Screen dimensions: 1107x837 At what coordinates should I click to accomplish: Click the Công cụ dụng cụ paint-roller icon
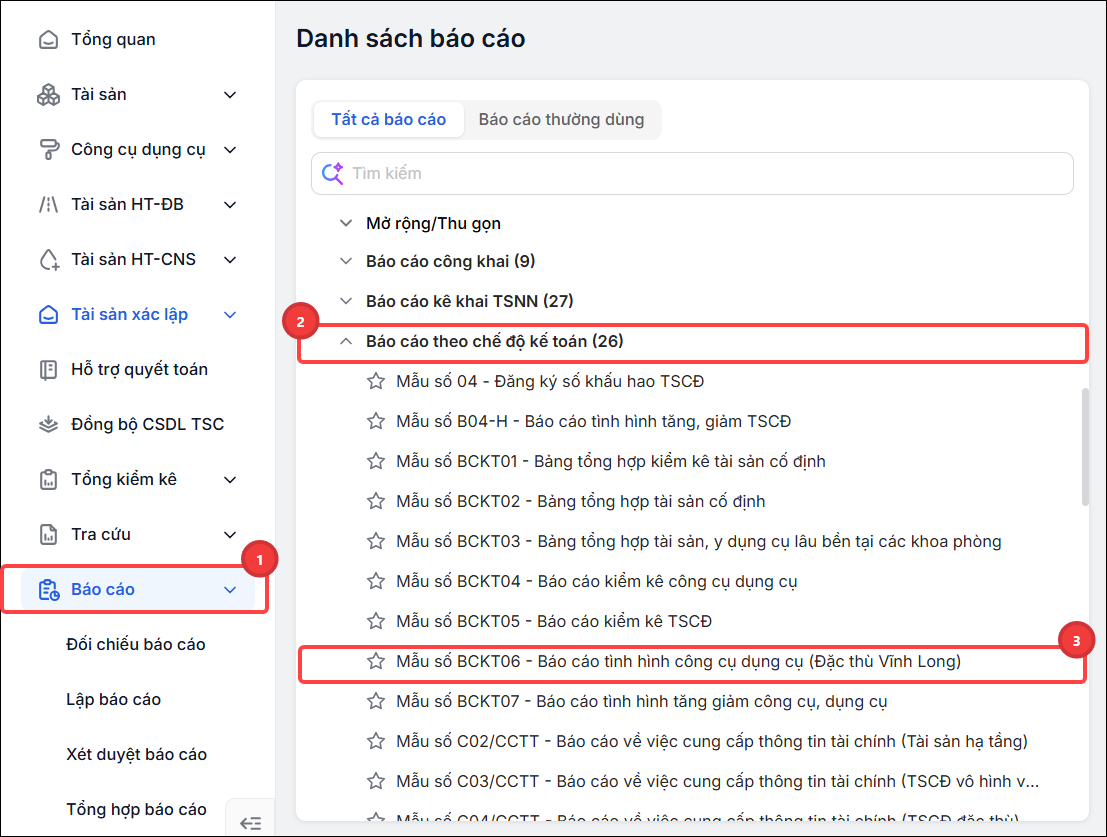click(x=48, y=150)
